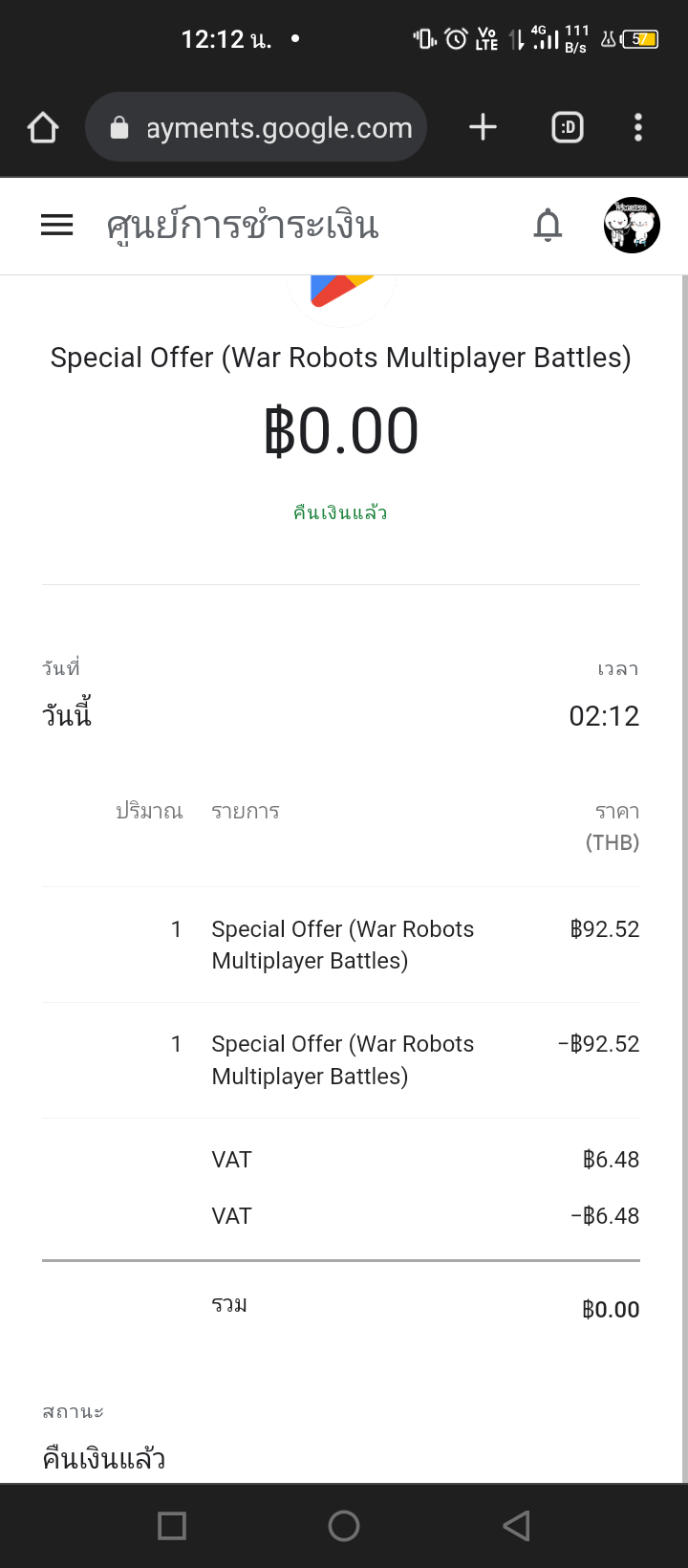Image resolution: width=688 pixels, height=1568 pixels.
Task: Tap the page title header text
Action: [x=243, y=226]
